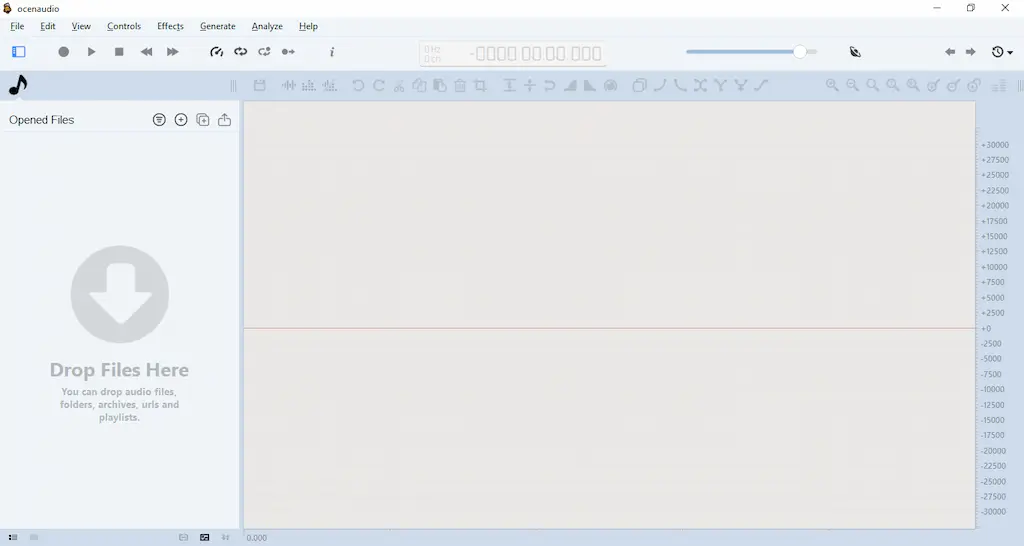Toggle the loop region icon with dot
The image size is (1024, 546).
264,52
